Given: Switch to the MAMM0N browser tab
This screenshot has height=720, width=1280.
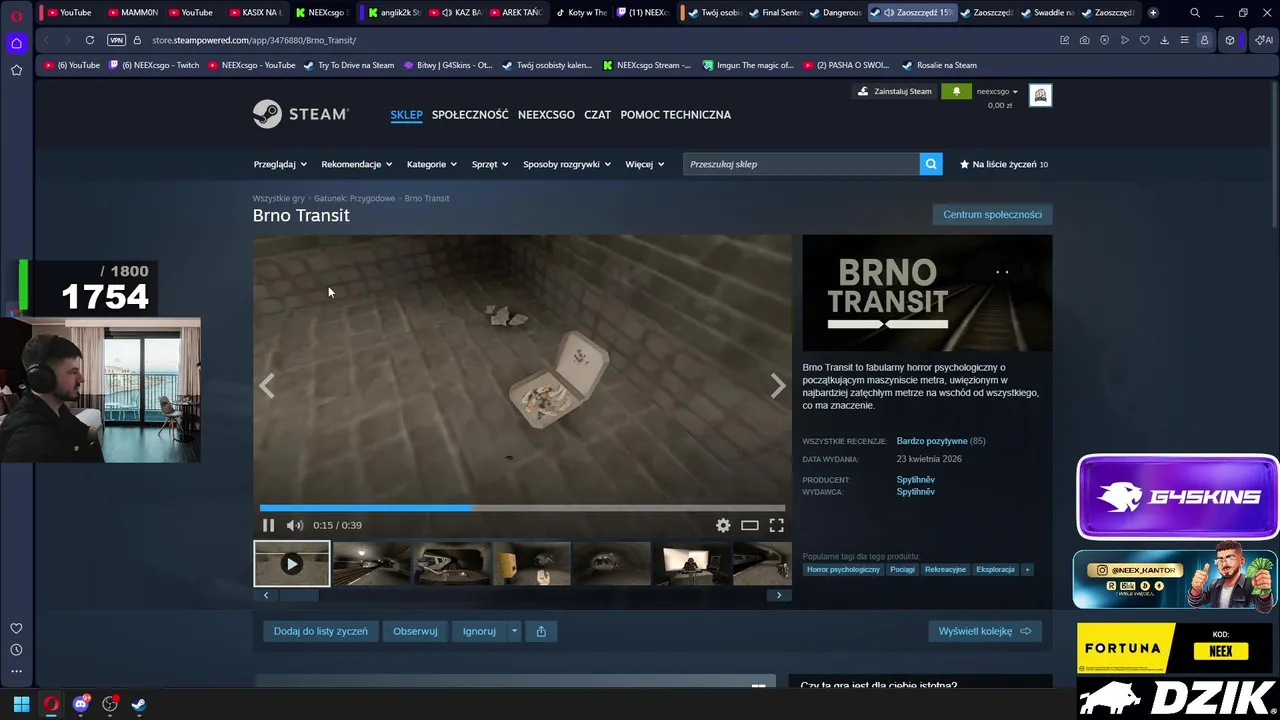Looking at the screenshot, I should click(131, 12).
